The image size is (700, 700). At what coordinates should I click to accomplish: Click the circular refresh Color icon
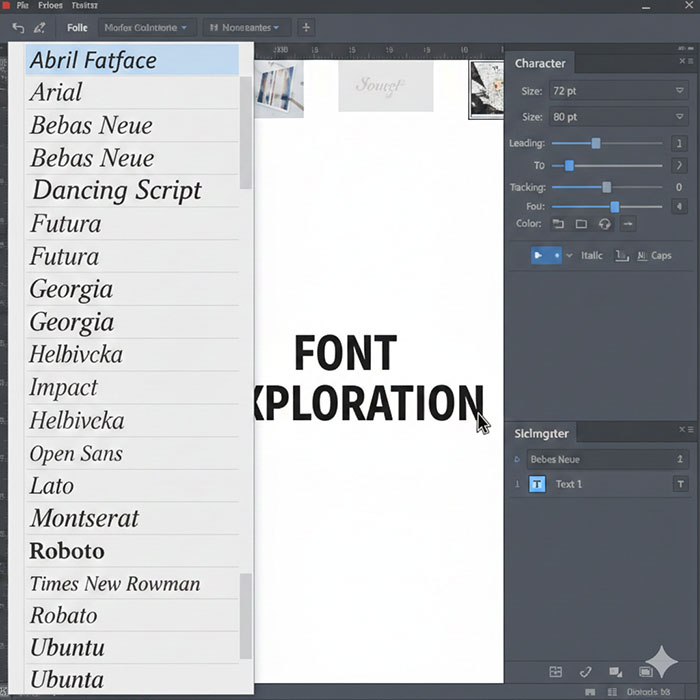coord(605,224)
